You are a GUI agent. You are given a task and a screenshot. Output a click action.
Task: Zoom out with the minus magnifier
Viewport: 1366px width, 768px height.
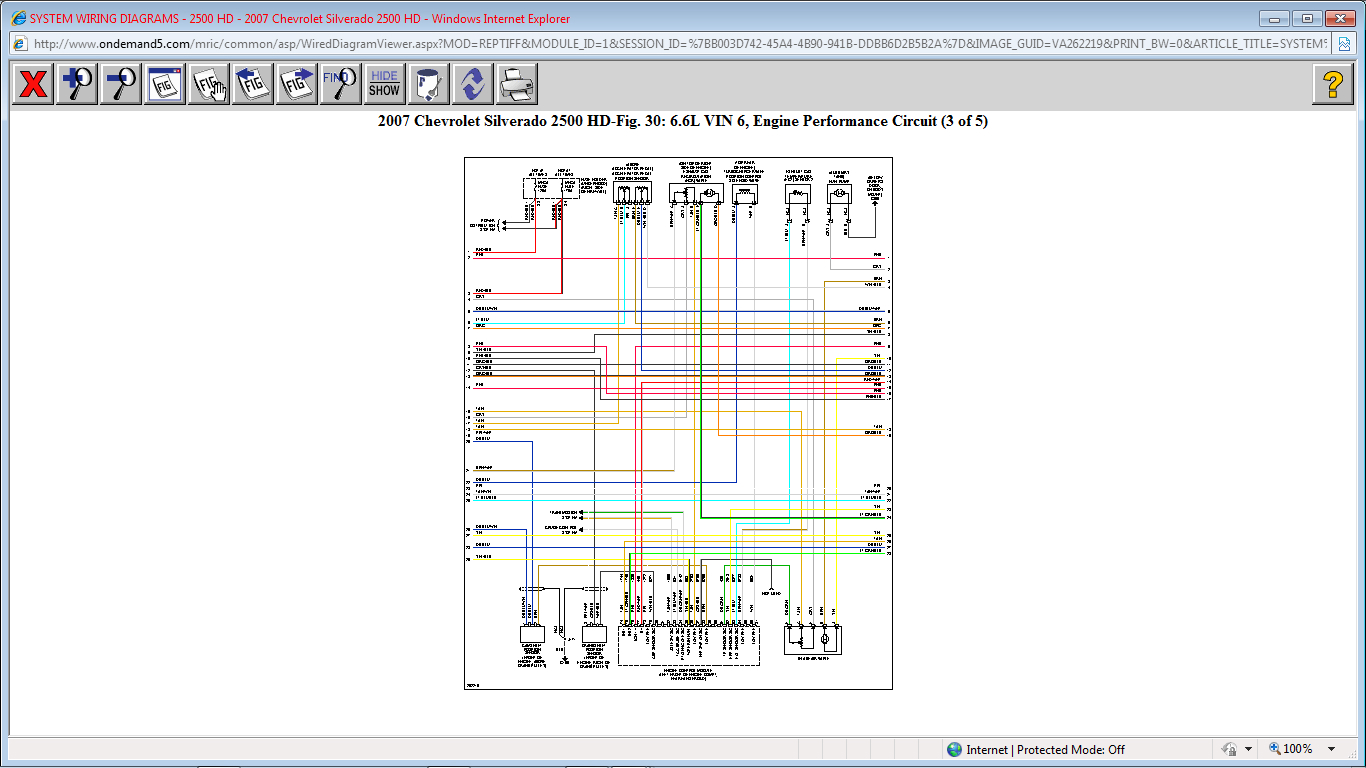pos(121,84)
